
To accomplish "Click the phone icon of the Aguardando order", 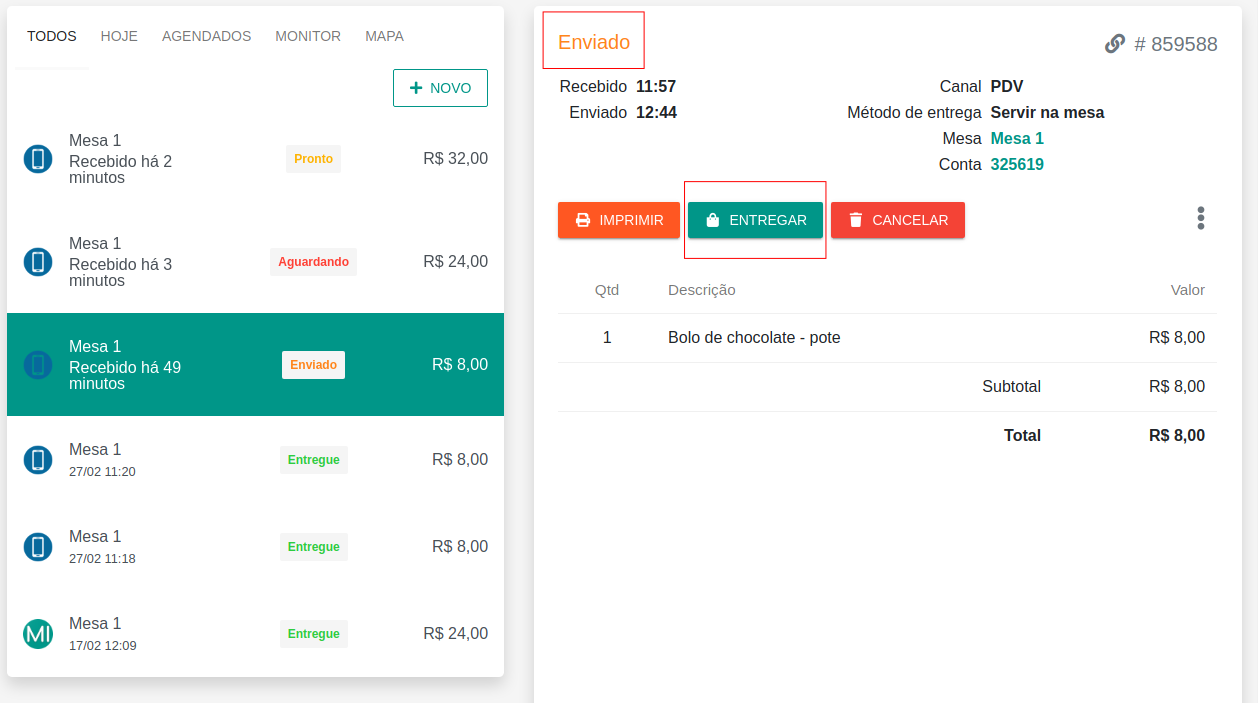I will [x=38, y=262].
